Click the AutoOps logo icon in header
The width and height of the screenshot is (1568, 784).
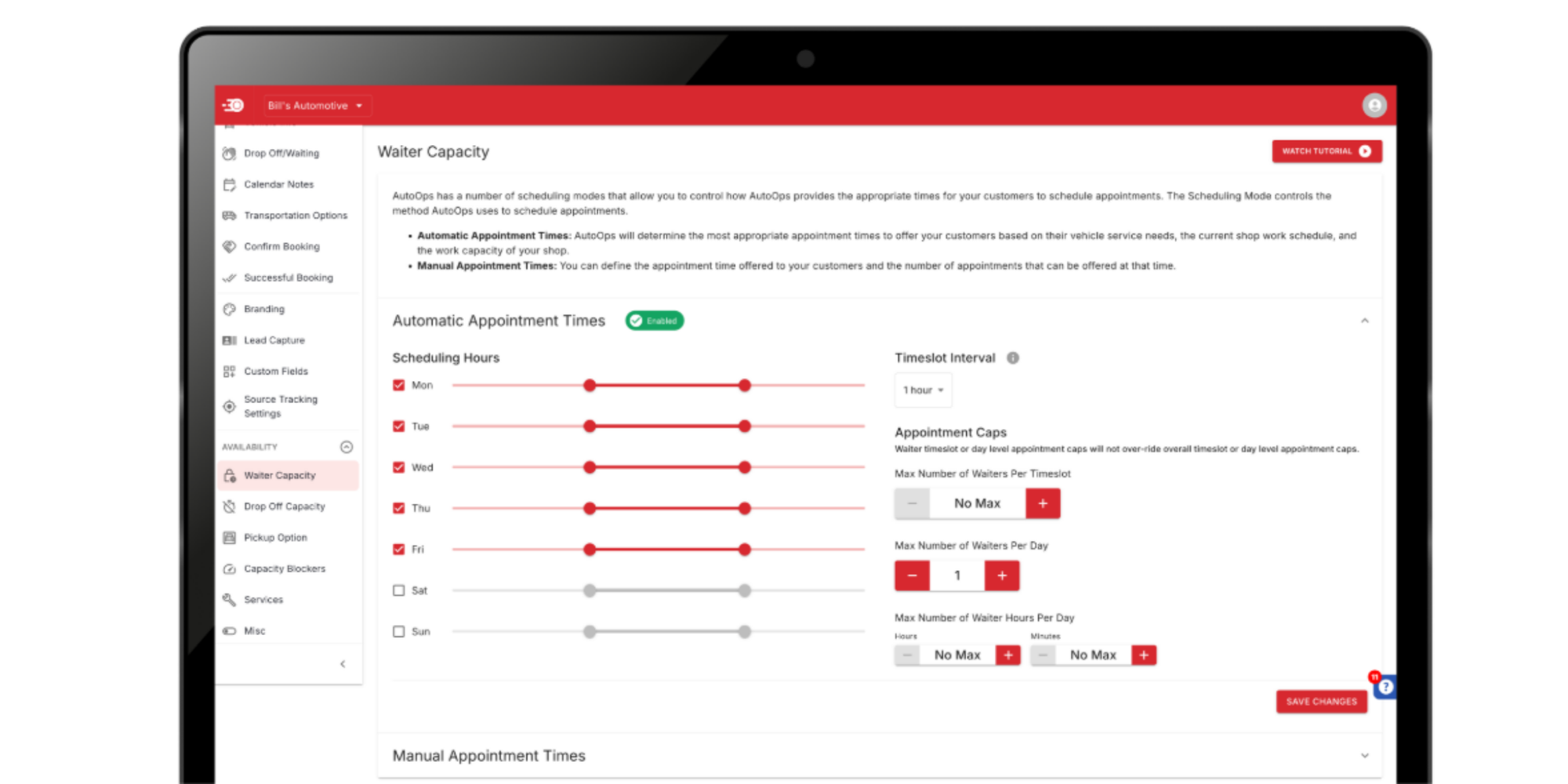click(233, 105)
